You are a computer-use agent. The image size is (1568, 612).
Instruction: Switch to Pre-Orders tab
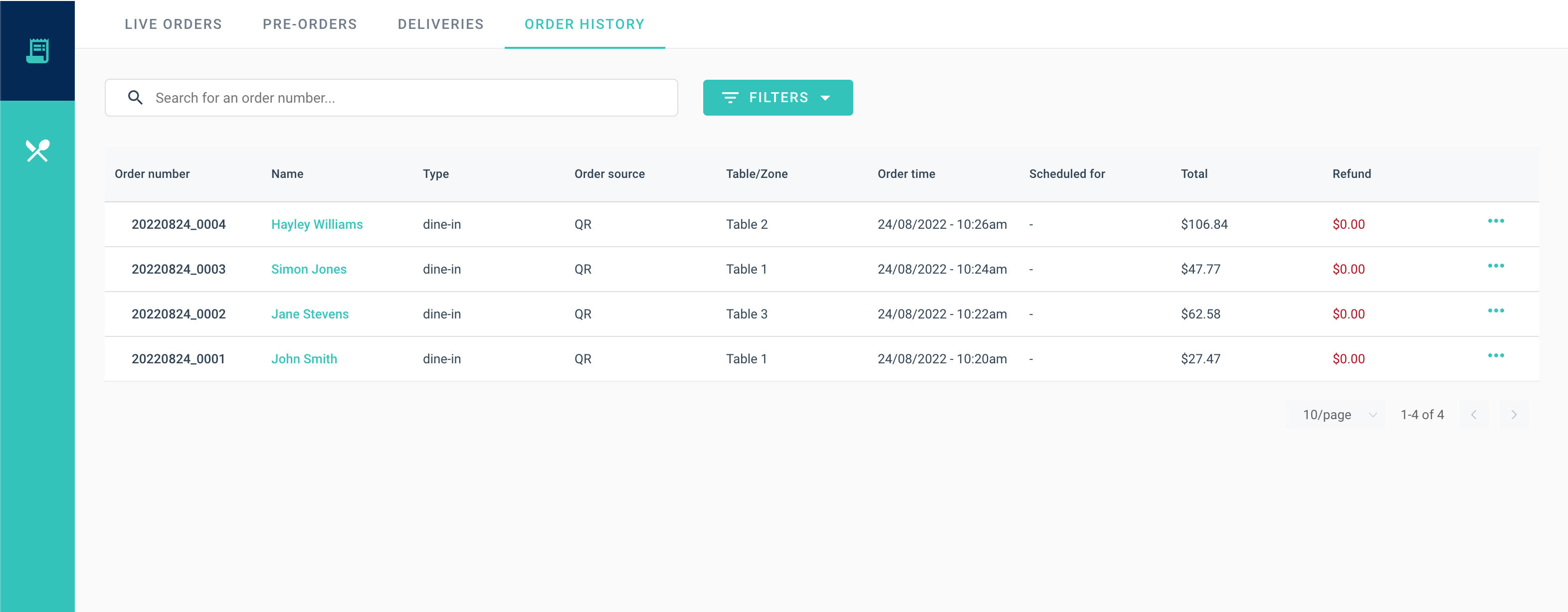[x=309, y=24]
